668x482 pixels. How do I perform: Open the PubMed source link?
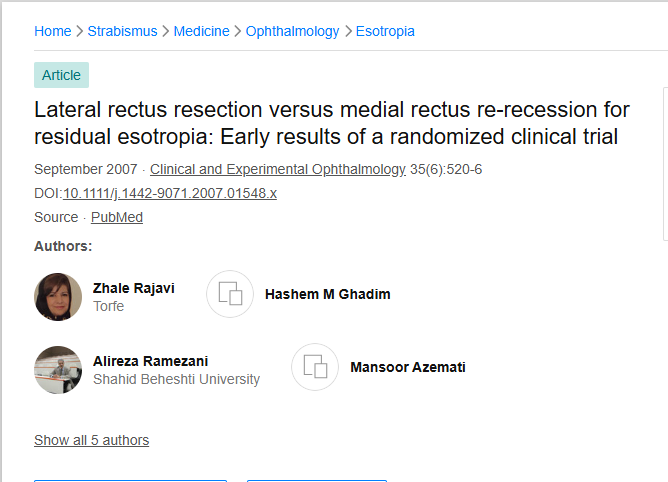[116, 217]
